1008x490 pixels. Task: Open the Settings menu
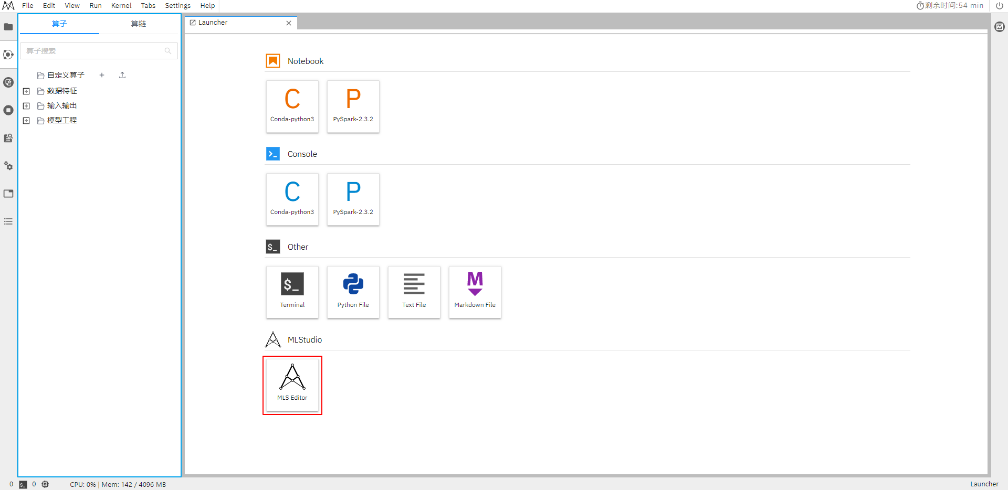coord(177,5)
